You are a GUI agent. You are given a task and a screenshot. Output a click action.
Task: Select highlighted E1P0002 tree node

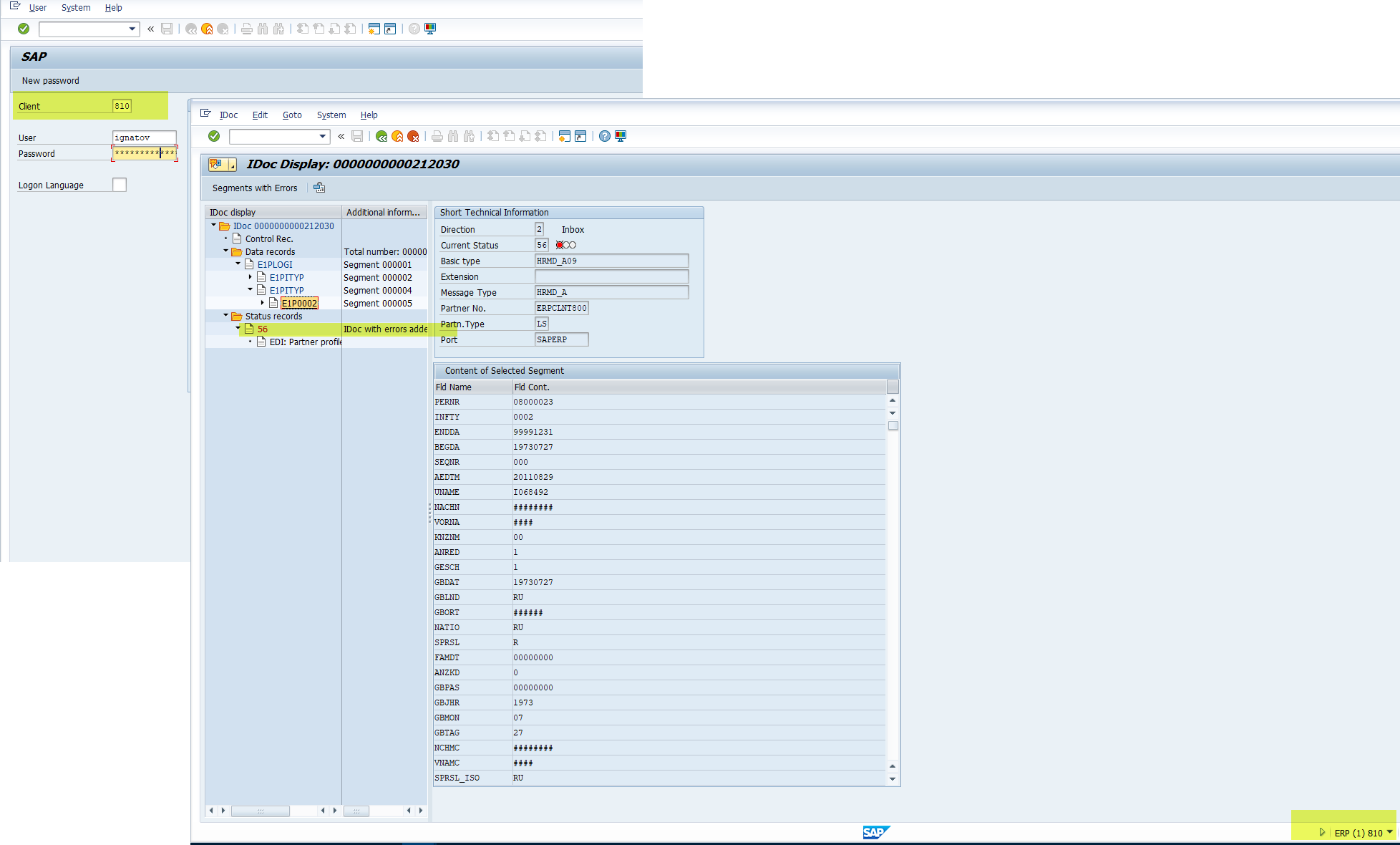click(299, 303)
